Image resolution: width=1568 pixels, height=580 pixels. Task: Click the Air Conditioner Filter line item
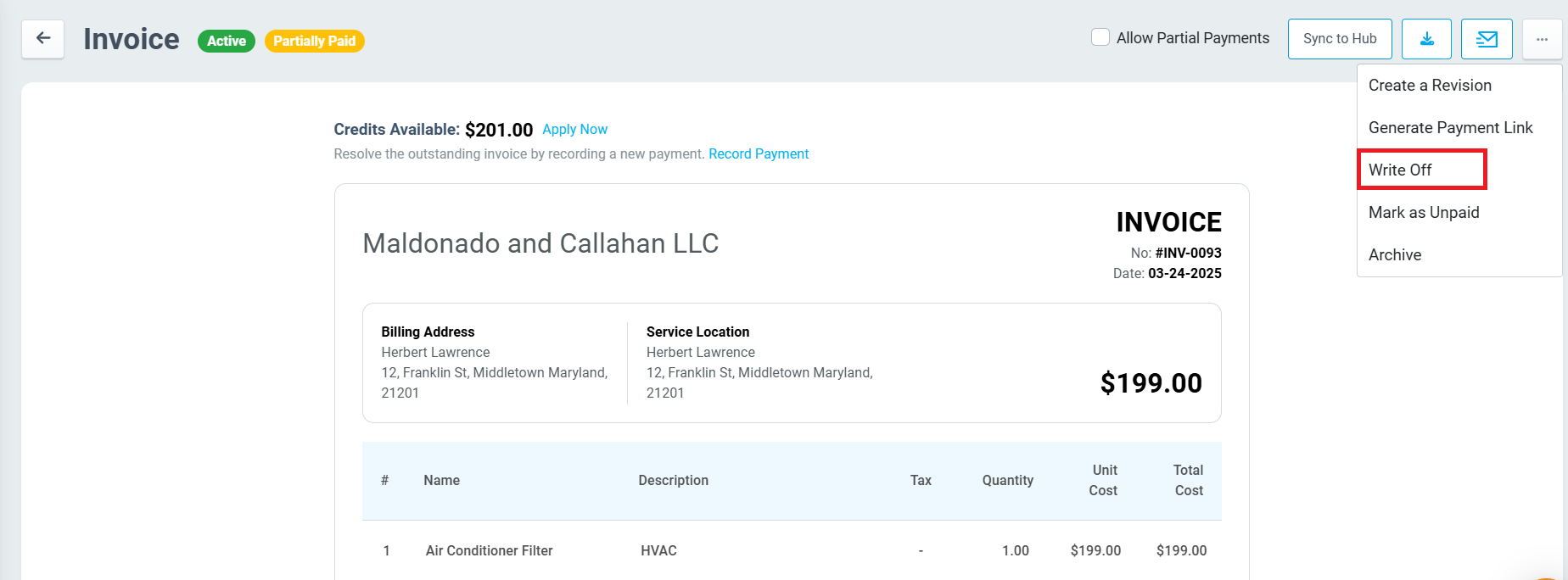point(489,551)
